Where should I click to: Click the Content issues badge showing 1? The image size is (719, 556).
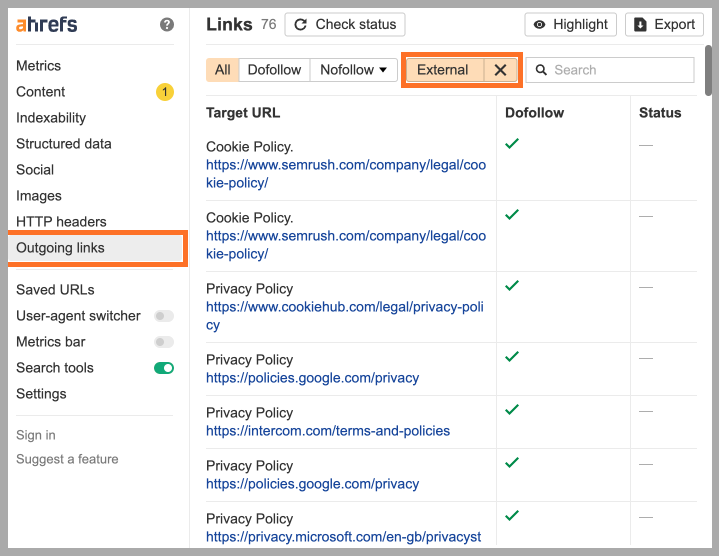tap(165, 92)
